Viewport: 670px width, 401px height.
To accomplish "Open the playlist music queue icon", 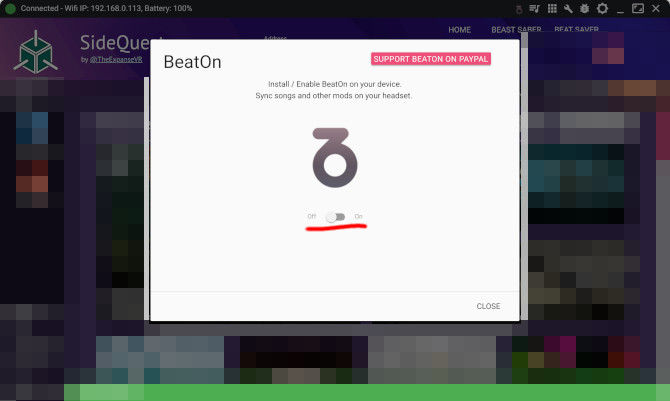I will (x=534, y=9).
